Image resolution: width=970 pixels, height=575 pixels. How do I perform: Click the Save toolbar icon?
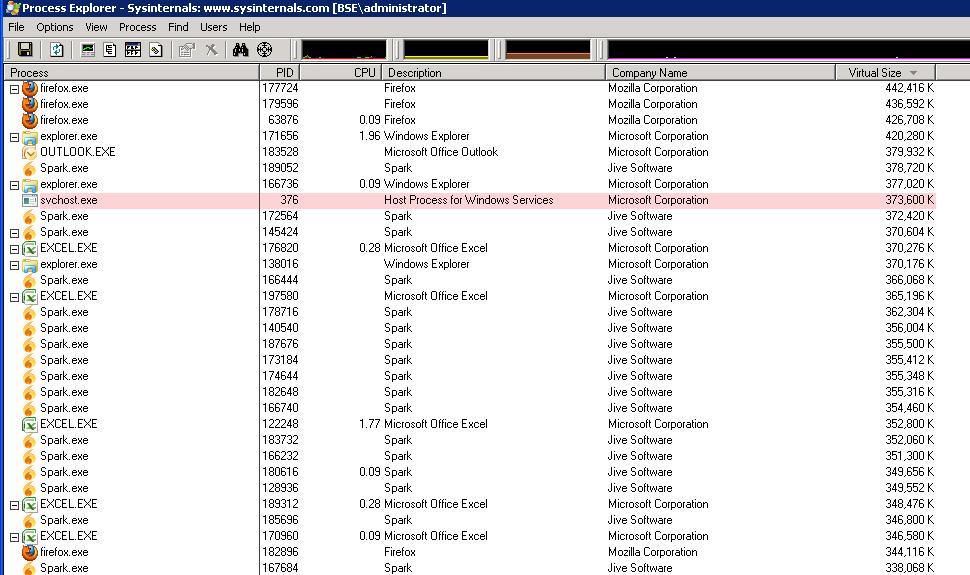25,50
